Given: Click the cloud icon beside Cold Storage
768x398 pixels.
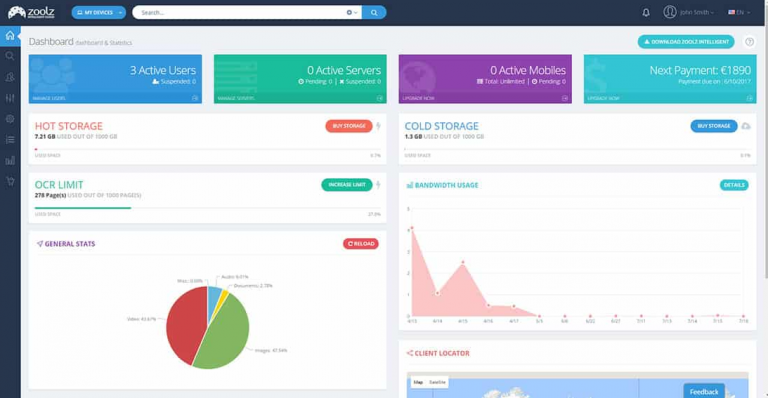Looking at the screenshot, I should click(745, 126).
